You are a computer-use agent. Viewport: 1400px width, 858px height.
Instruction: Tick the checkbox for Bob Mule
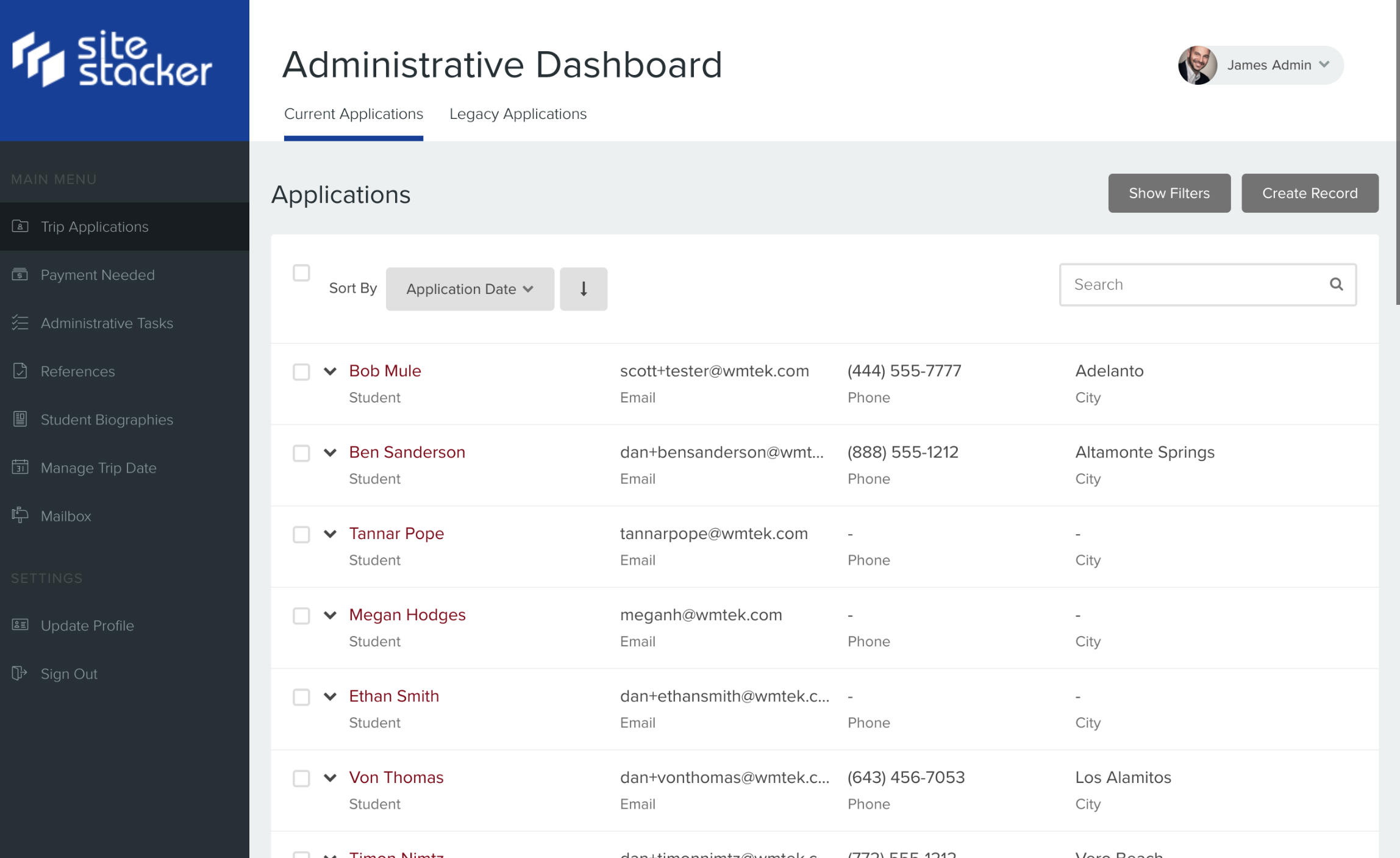click(301, 371)
